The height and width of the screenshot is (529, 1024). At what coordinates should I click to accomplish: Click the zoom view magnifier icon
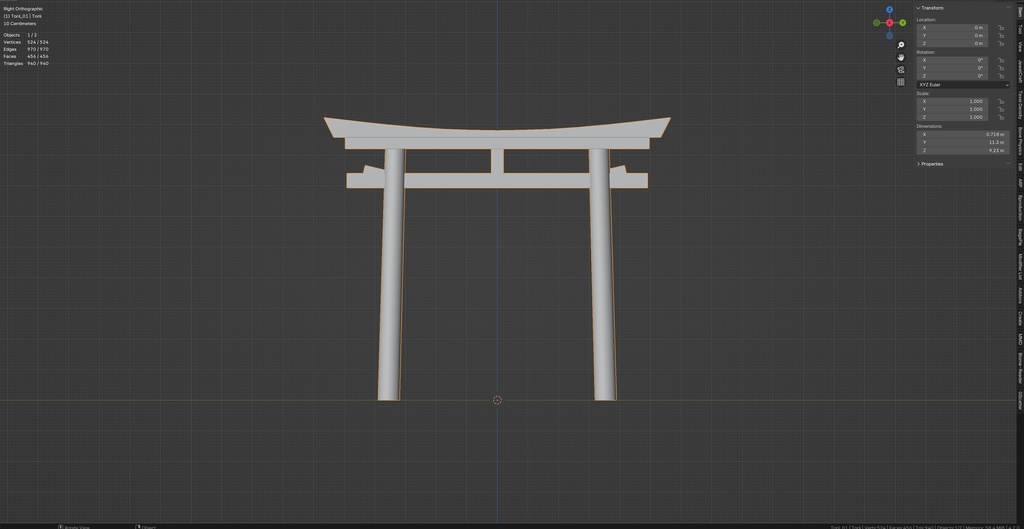(x=901, y=45)
